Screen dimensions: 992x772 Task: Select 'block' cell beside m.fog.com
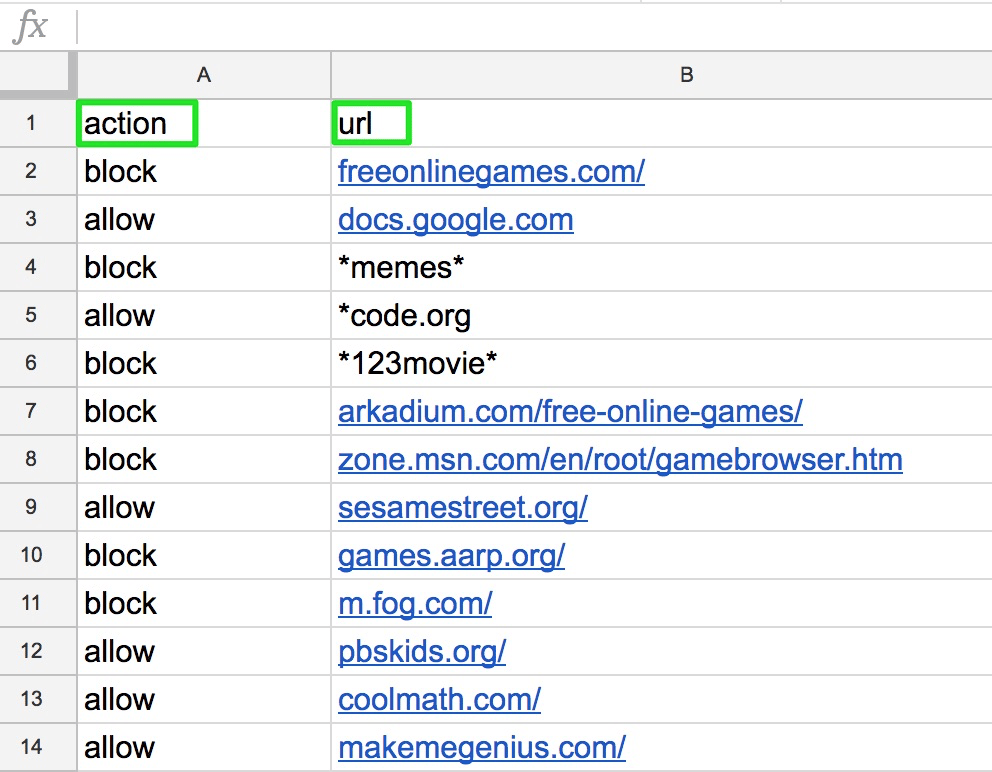(204, 603)
